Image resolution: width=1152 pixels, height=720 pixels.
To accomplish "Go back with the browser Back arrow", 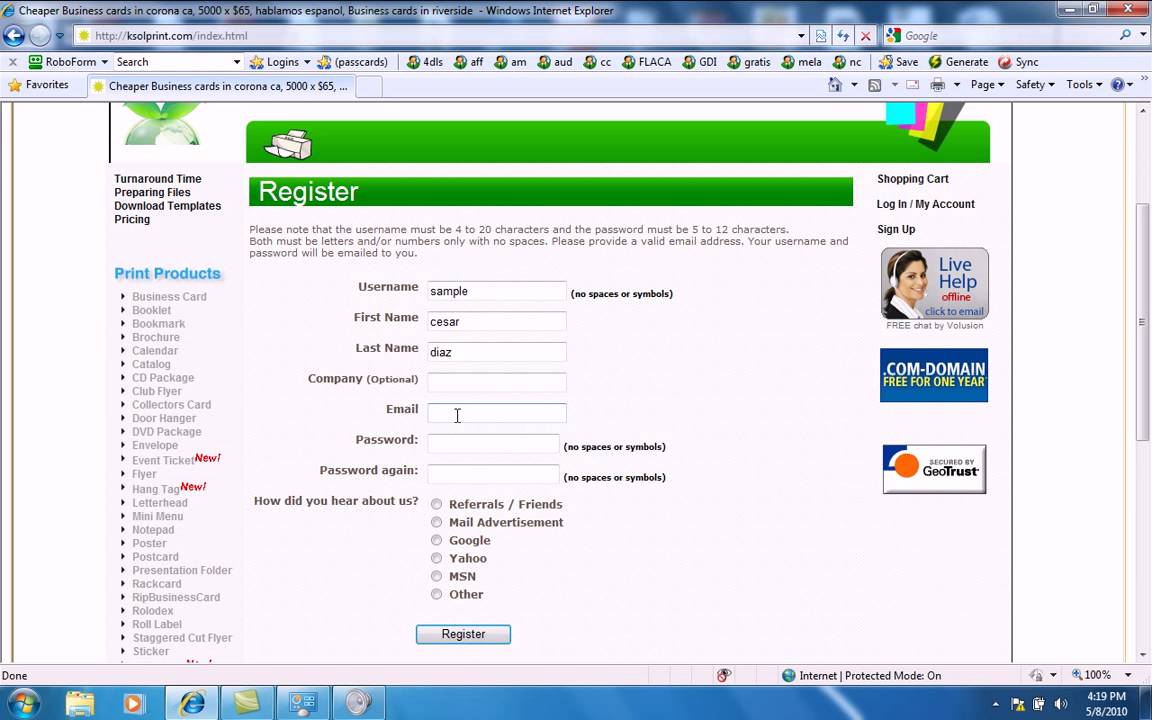I will (14, 35).
